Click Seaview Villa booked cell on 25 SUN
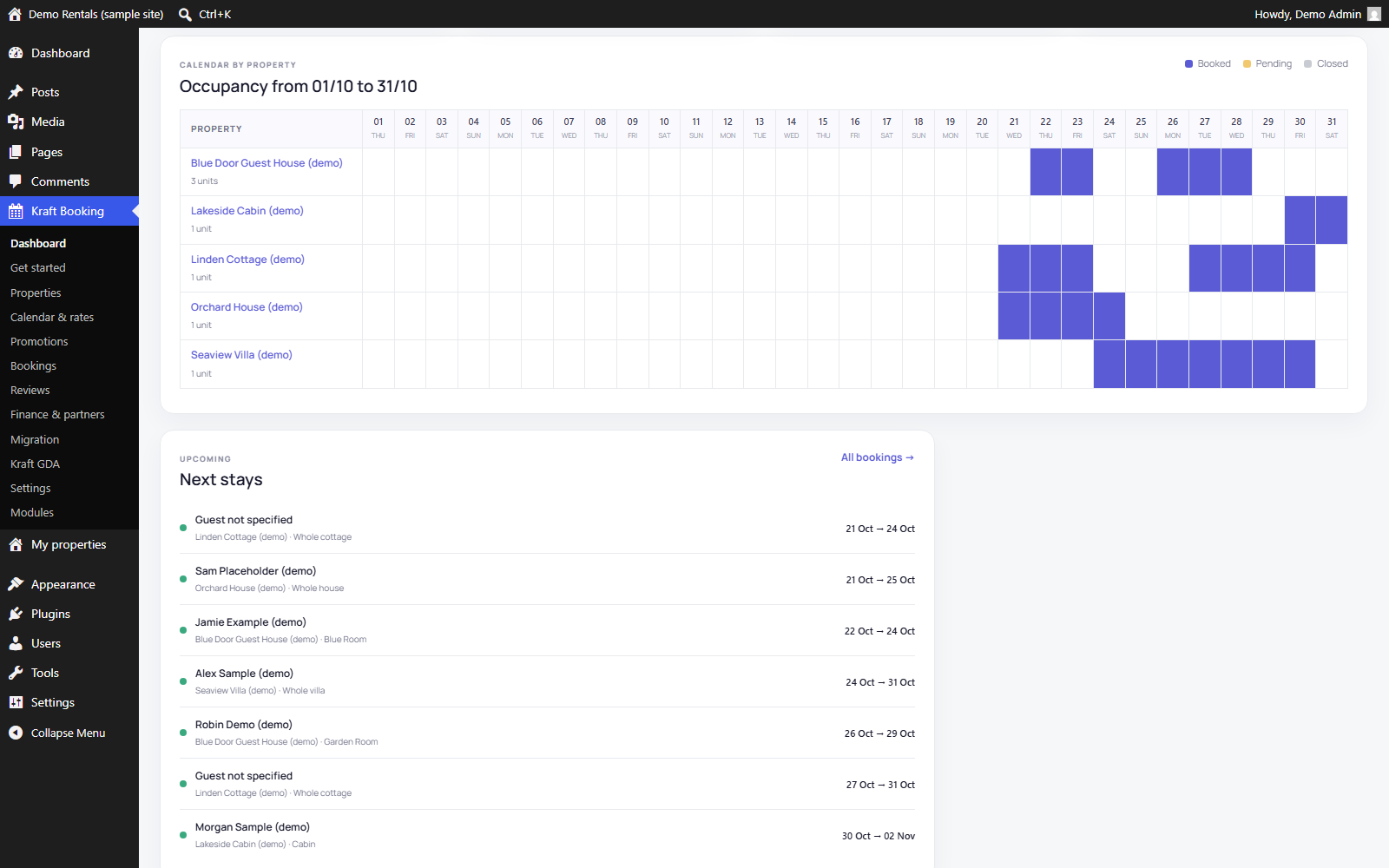Image resolution: width=1389 pixels, height=868 pixels. click(x=1141, y=364)
